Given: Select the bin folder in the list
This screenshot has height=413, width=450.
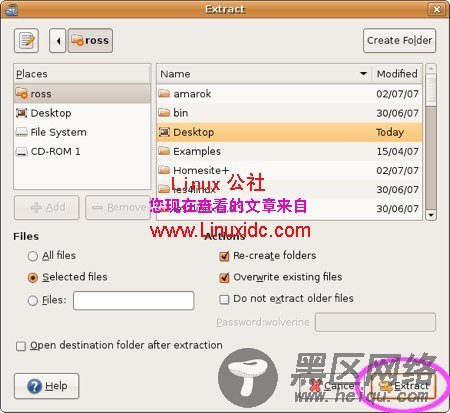Looking at the screenshot, I should (x=289, y=113).
